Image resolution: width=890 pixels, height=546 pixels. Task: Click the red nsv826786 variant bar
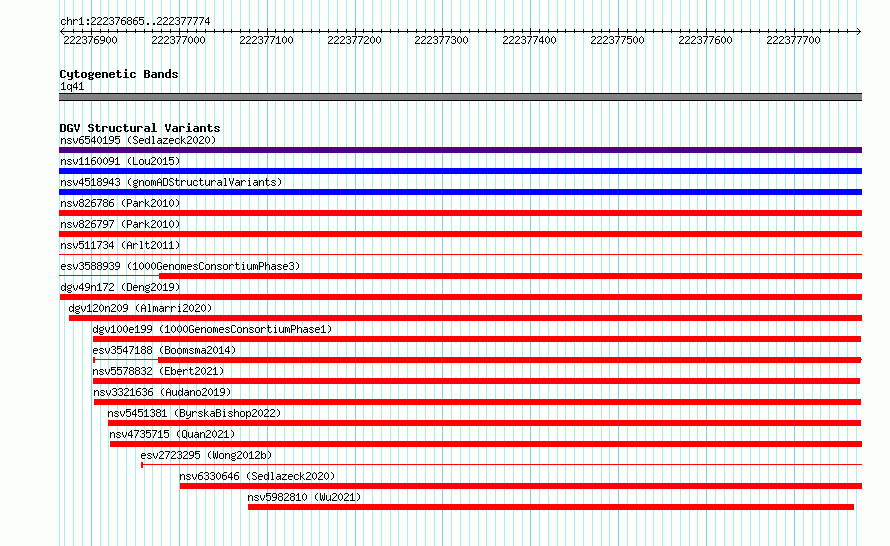pyautogui.click(x=460, y=213)
